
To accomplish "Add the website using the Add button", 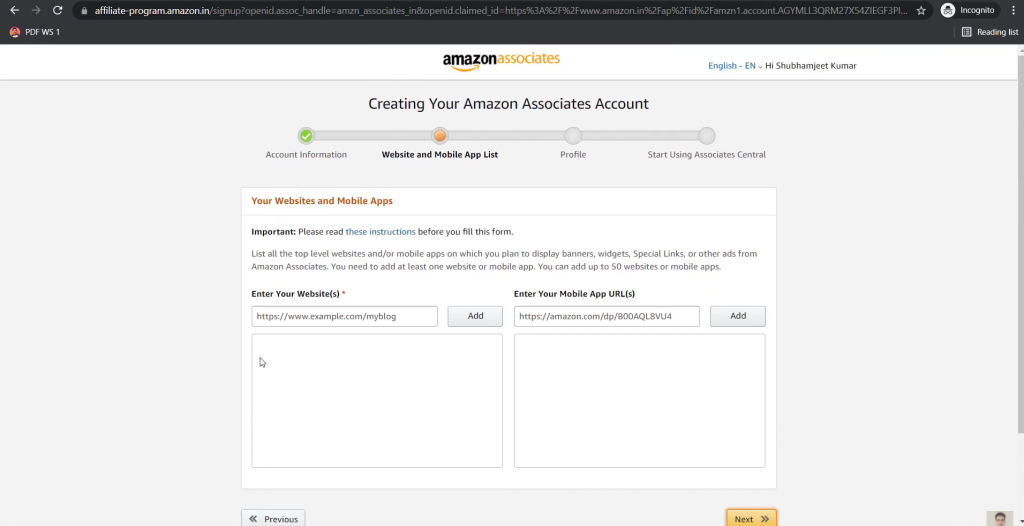I will pyautogui.click(x=475, y=316).
